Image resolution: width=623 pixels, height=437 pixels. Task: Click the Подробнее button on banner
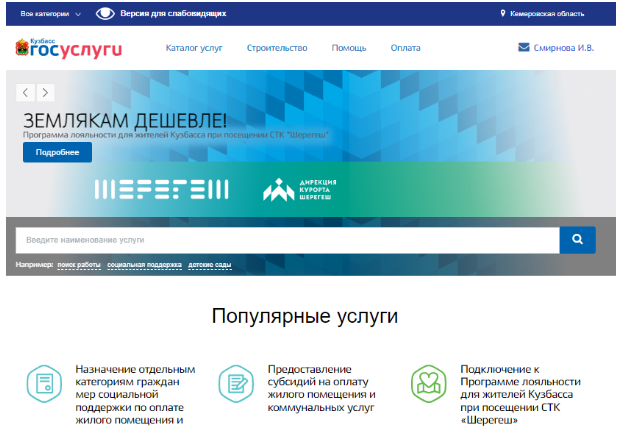57,152
